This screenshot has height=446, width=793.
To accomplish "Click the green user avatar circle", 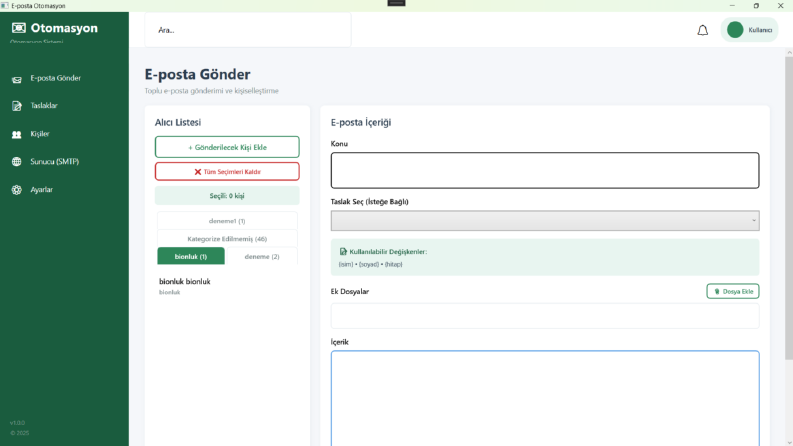I will pyautogui.click(x=735, y=30).
